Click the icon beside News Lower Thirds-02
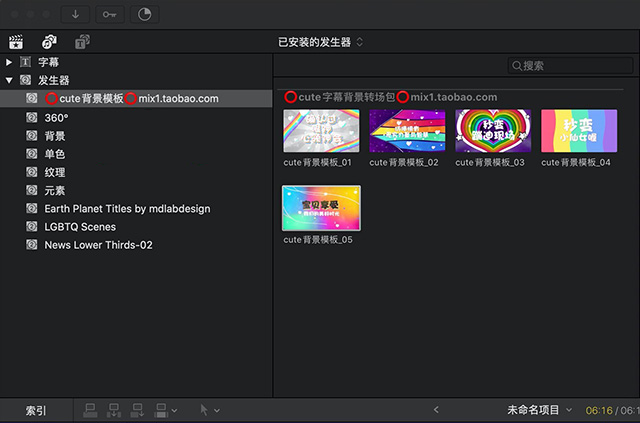 32,245
